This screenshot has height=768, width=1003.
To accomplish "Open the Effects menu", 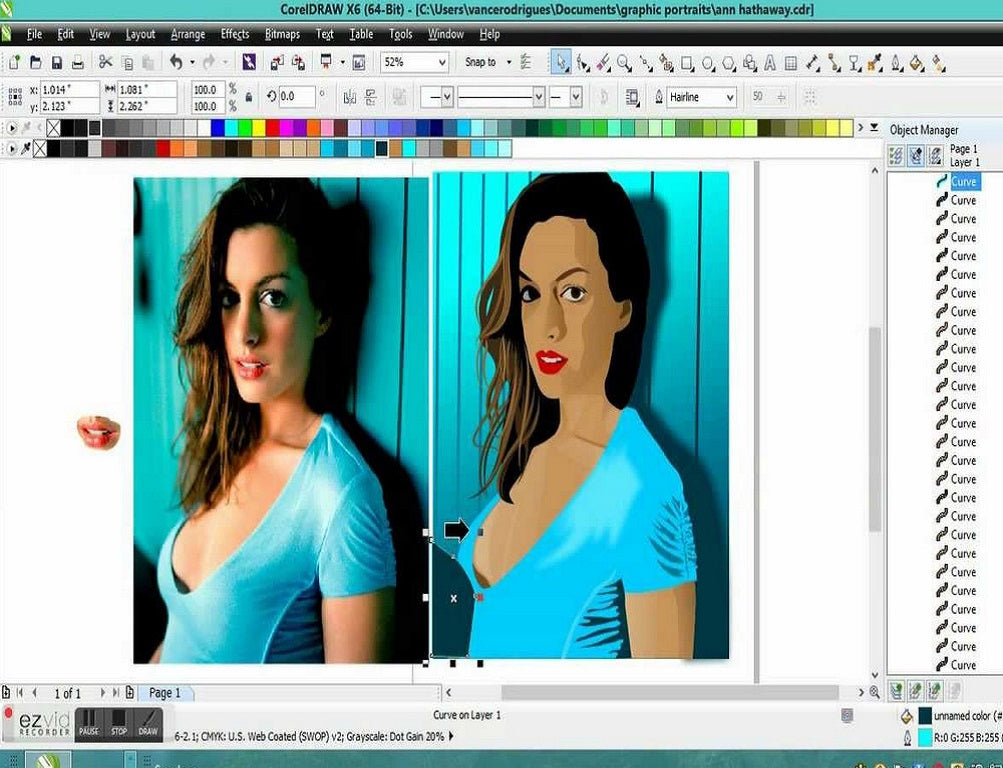I will coord(235,34).
